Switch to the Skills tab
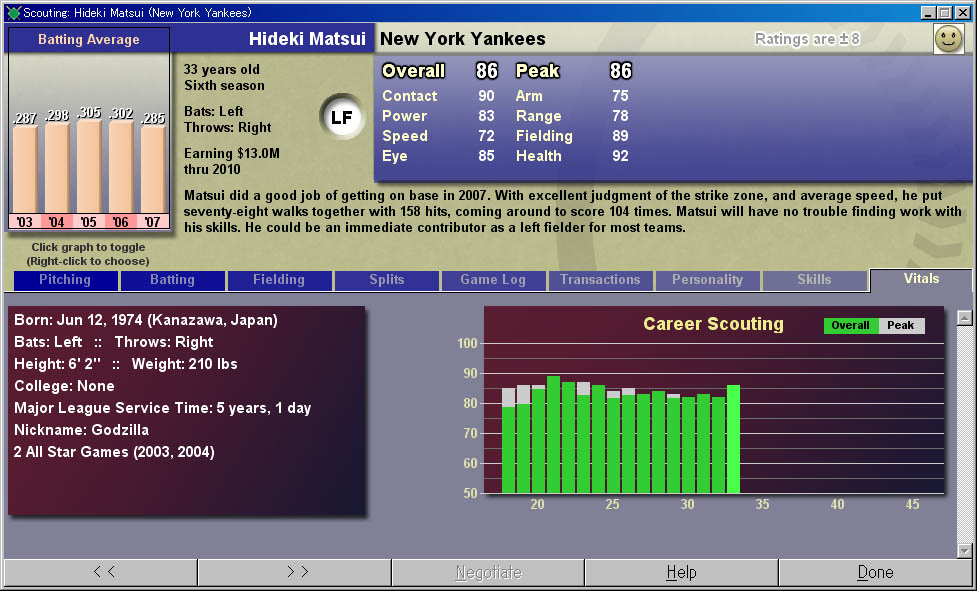Image resolution: width=977 pixels, height=591 pixels. coord(814,280)
